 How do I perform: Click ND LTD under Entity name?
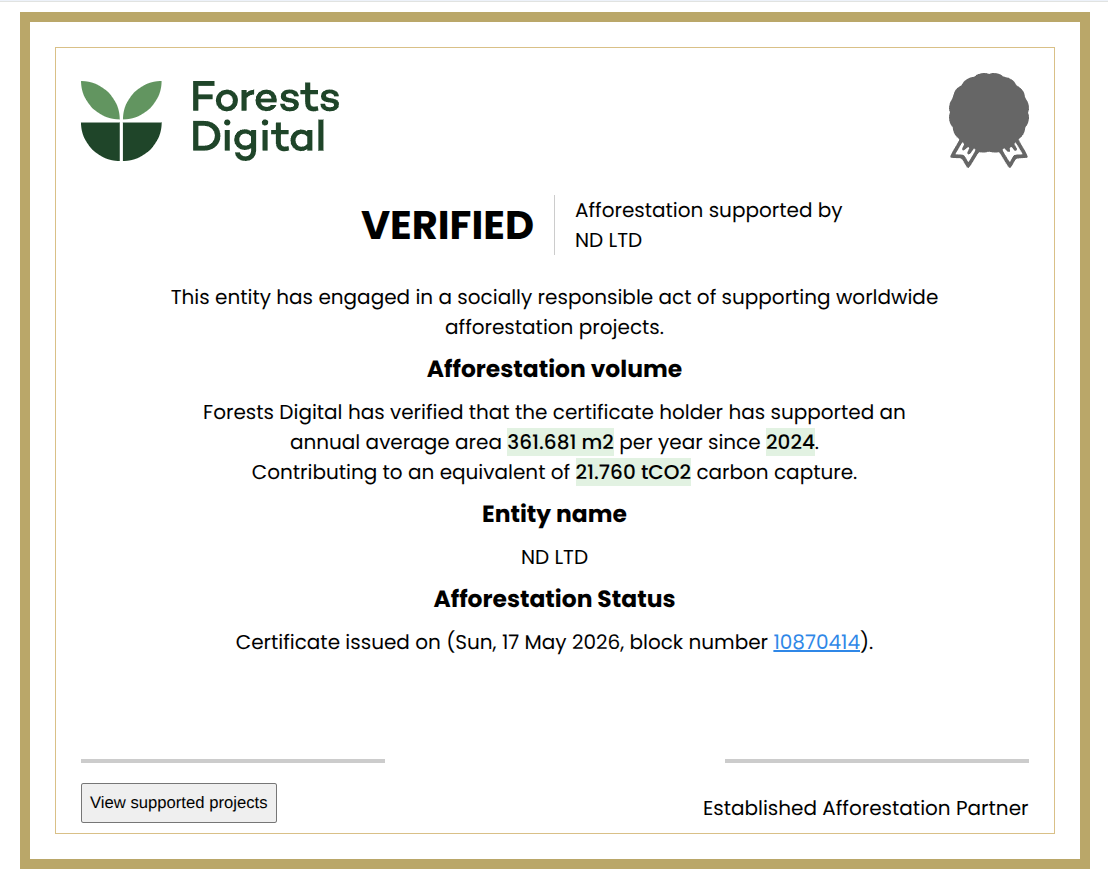[x=554, y=558]
